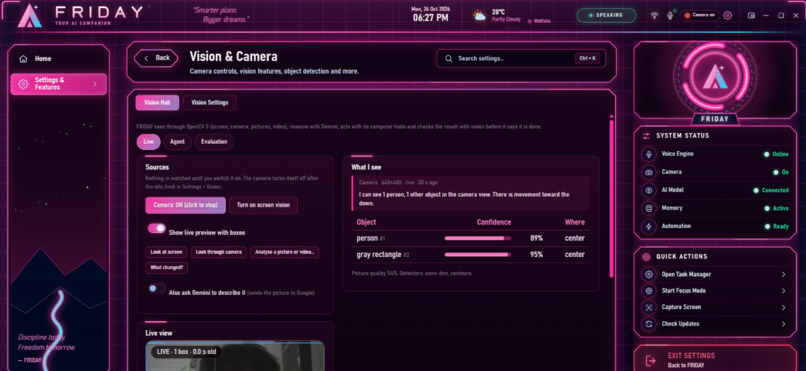Screen dimensions: 806x371
Task: Click the microphone icon in the header
Action: click(670, 15)
